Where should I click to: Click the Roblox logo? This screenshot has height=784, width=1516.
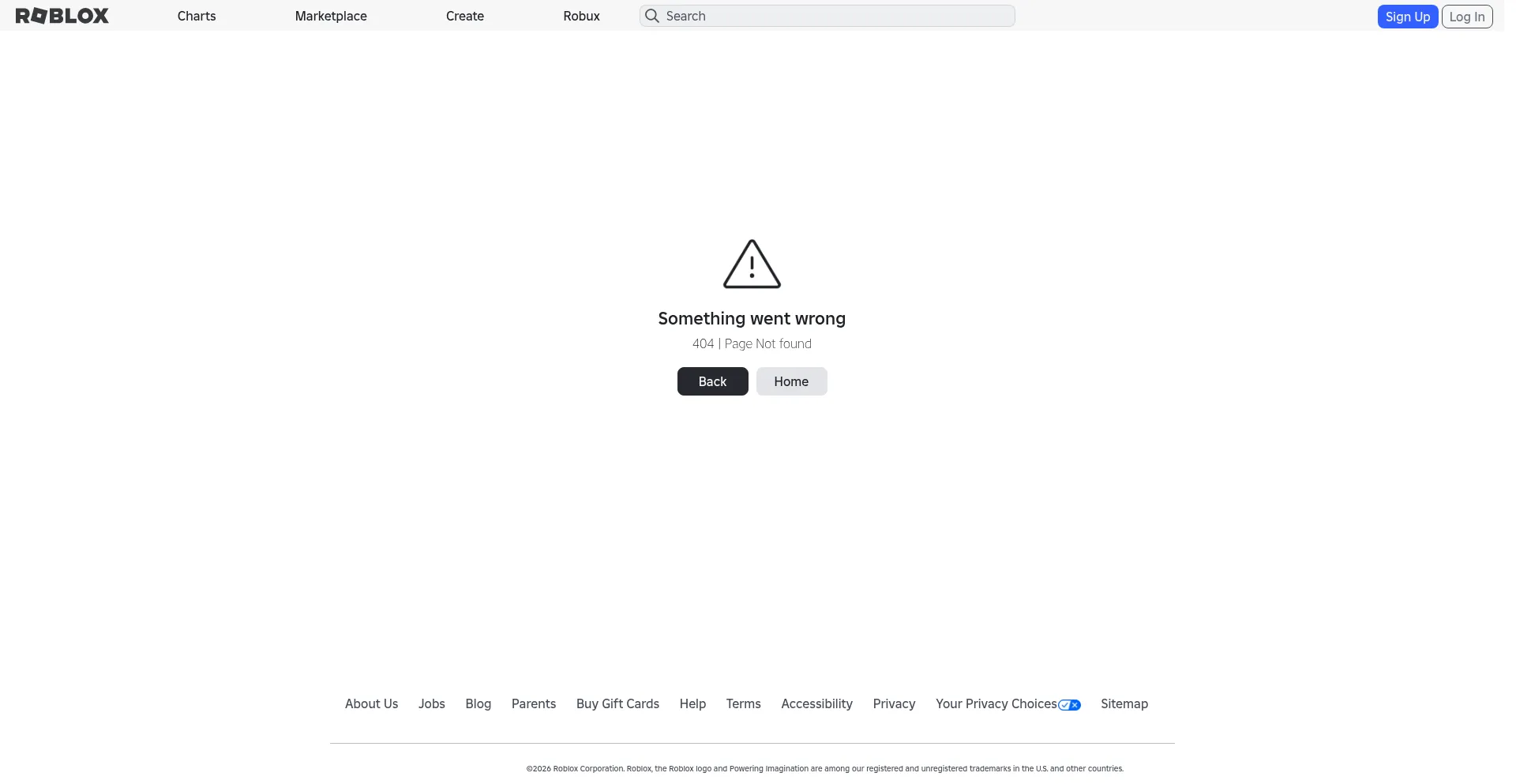[62, 16]
